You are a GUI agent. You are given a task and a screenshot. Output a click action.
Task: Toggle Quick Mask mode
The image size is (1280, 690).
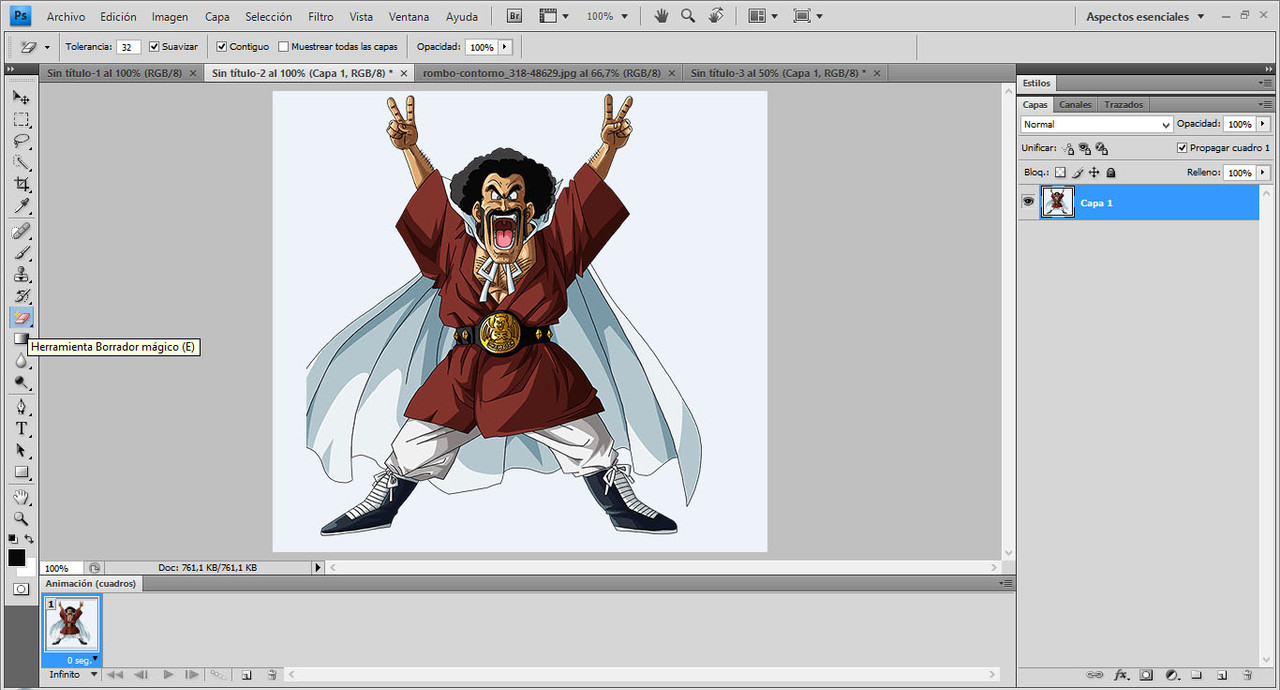point(21,589)
